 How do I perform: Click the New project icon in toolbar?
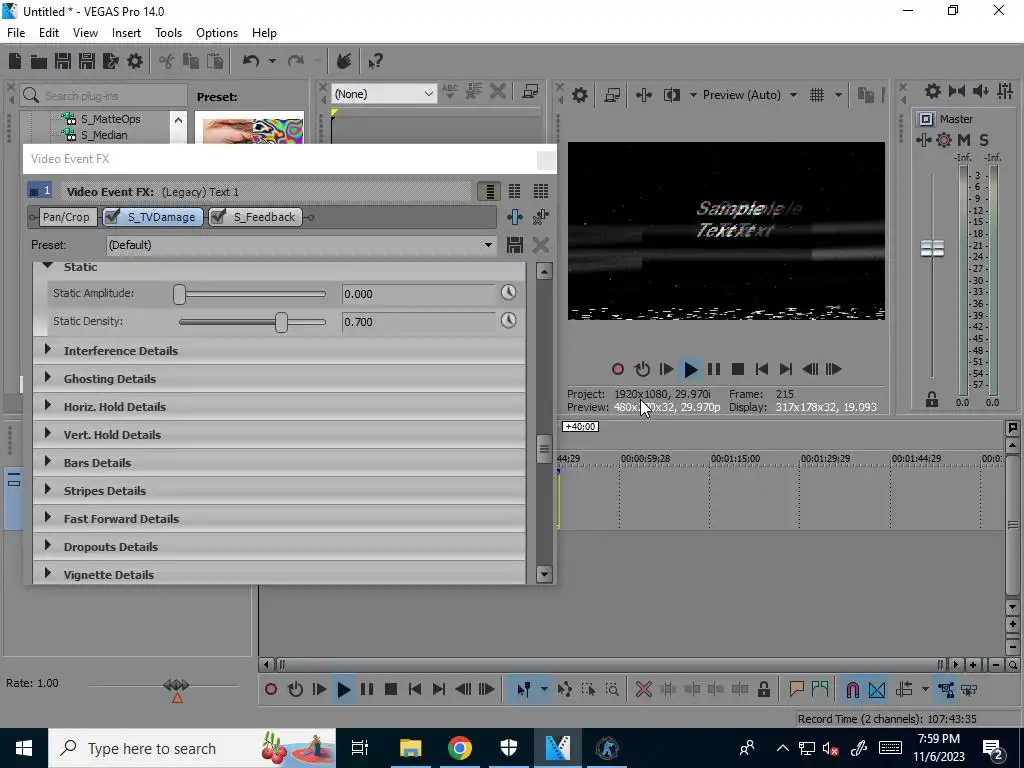click(15, 61)
